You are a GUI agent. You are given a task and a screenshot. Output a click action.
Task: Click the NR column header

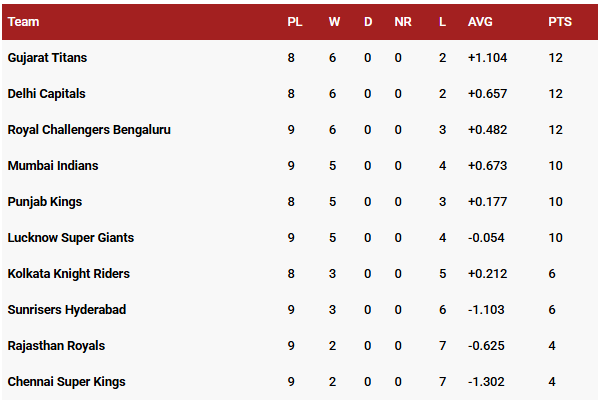tap(402, 21)
